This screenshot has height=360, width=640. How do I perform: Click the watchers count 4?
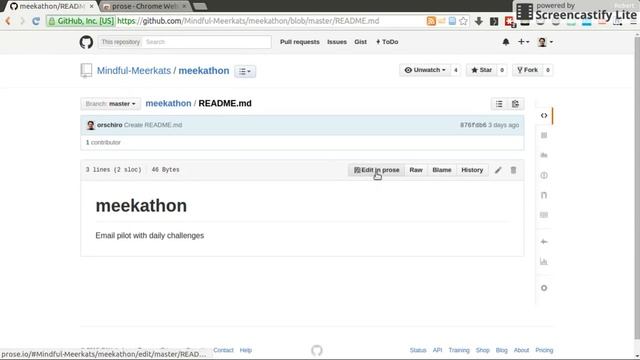click(x=456, y=70)
